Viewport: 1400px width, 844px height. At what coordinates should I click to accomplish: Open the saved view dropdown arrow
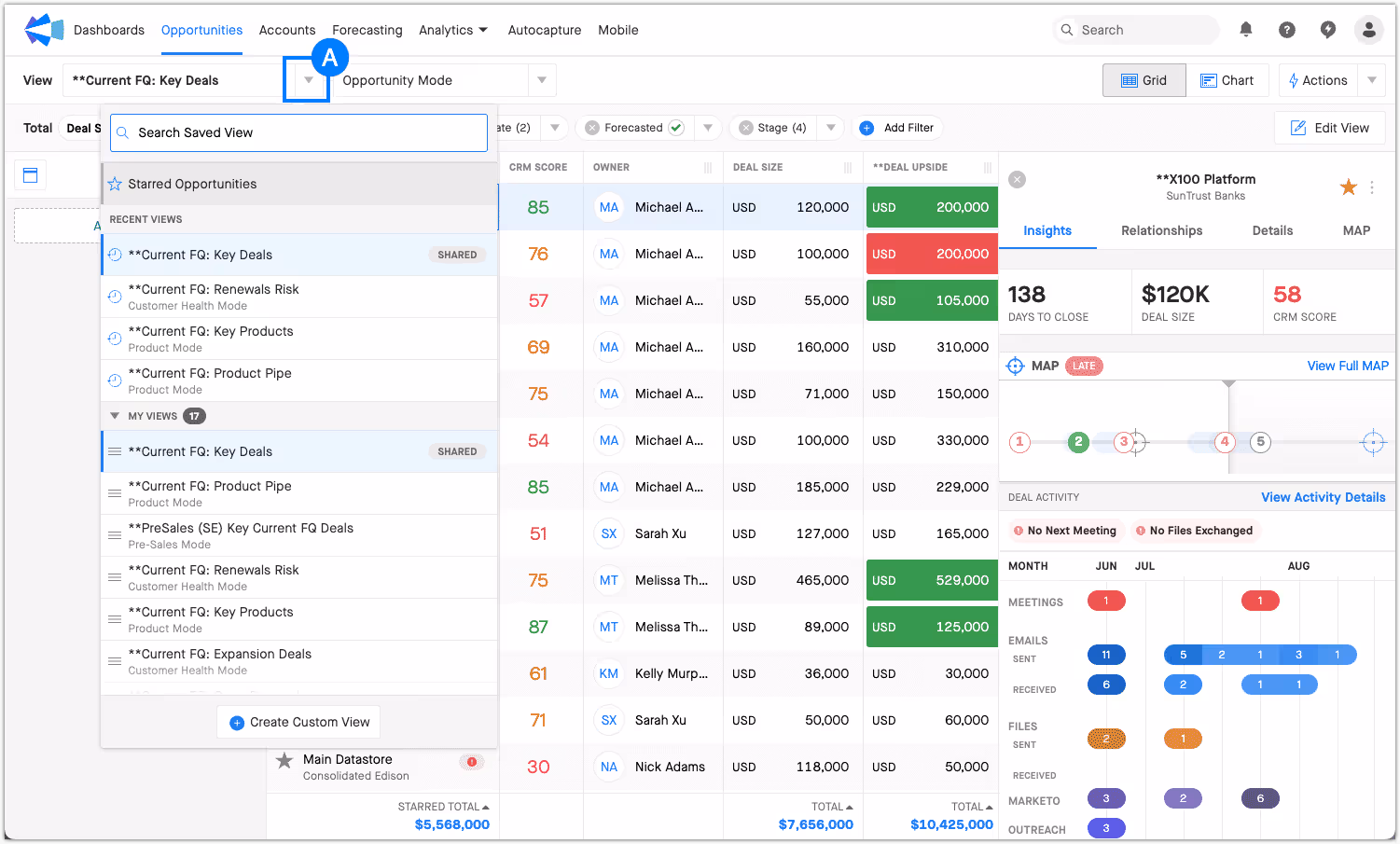309,80
